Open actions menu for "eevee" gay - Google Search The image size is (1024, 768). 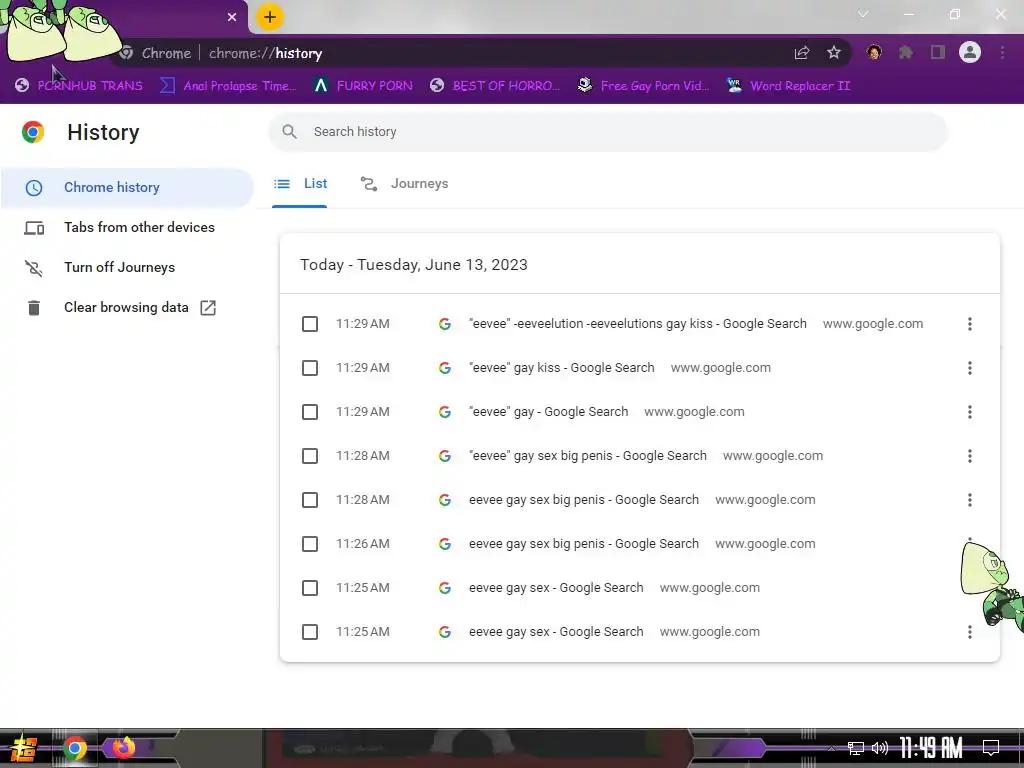pyautogui.click(x=970, y=412)
